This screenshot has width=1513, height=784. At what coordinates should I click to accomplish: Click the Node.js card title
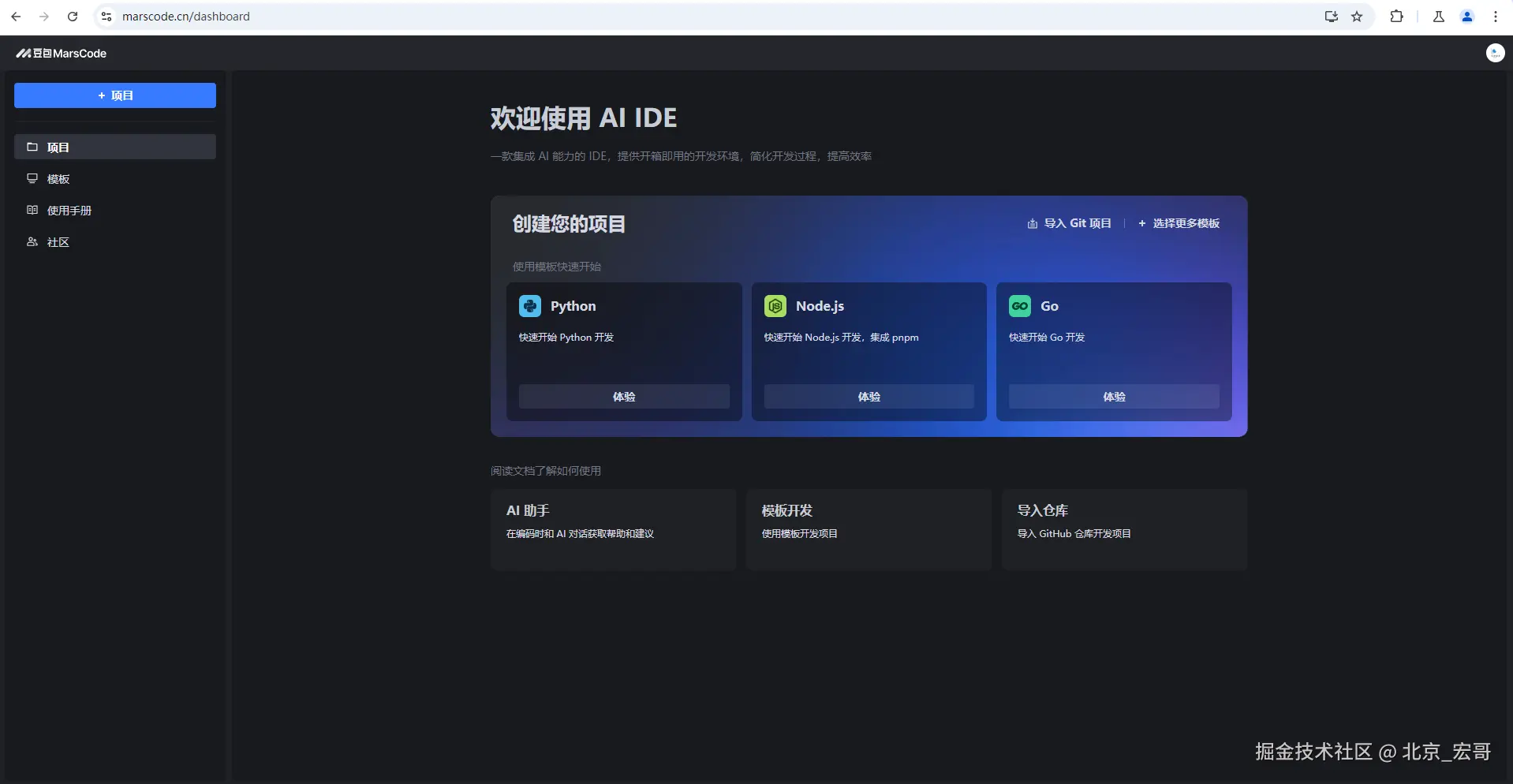pos(820,306)
